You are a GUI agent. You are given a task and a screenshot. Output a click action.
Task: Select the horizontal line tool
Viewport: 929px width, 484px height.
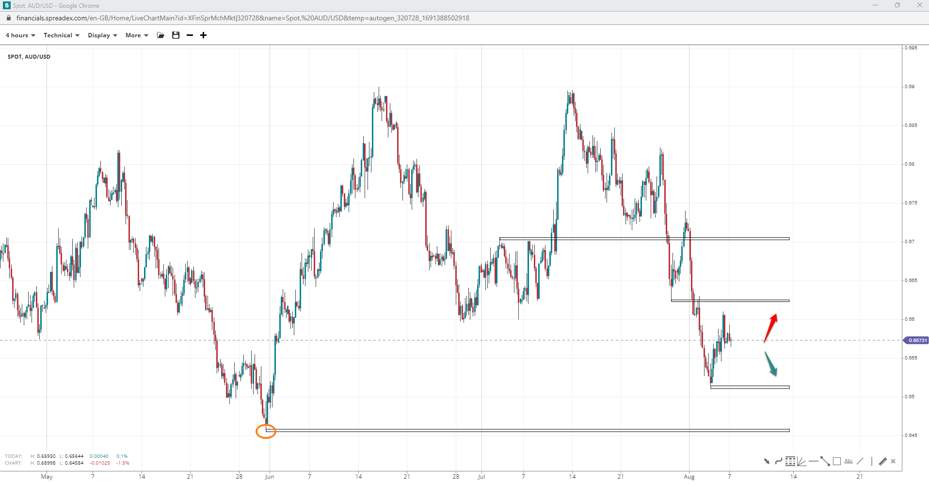click(x=813, y=462)
